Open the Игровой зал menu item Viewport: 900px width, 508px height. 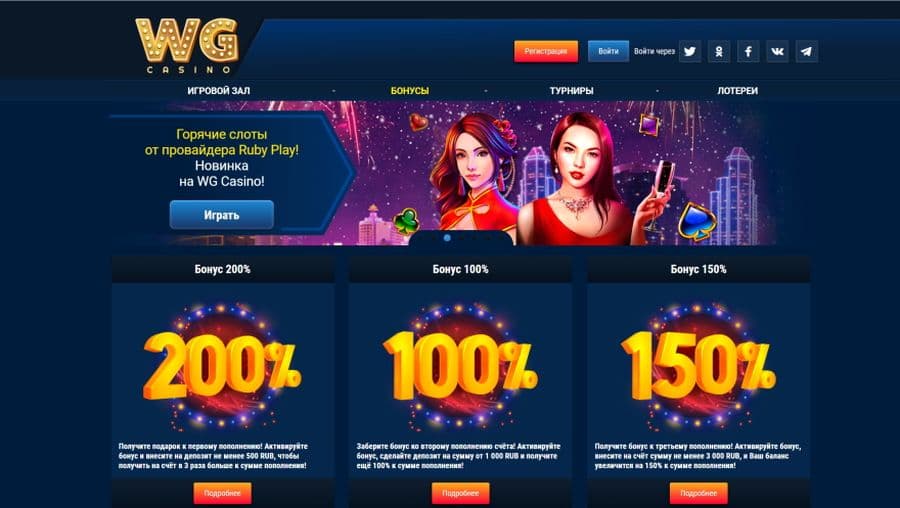pyautogui.click(x=219, y=91)
